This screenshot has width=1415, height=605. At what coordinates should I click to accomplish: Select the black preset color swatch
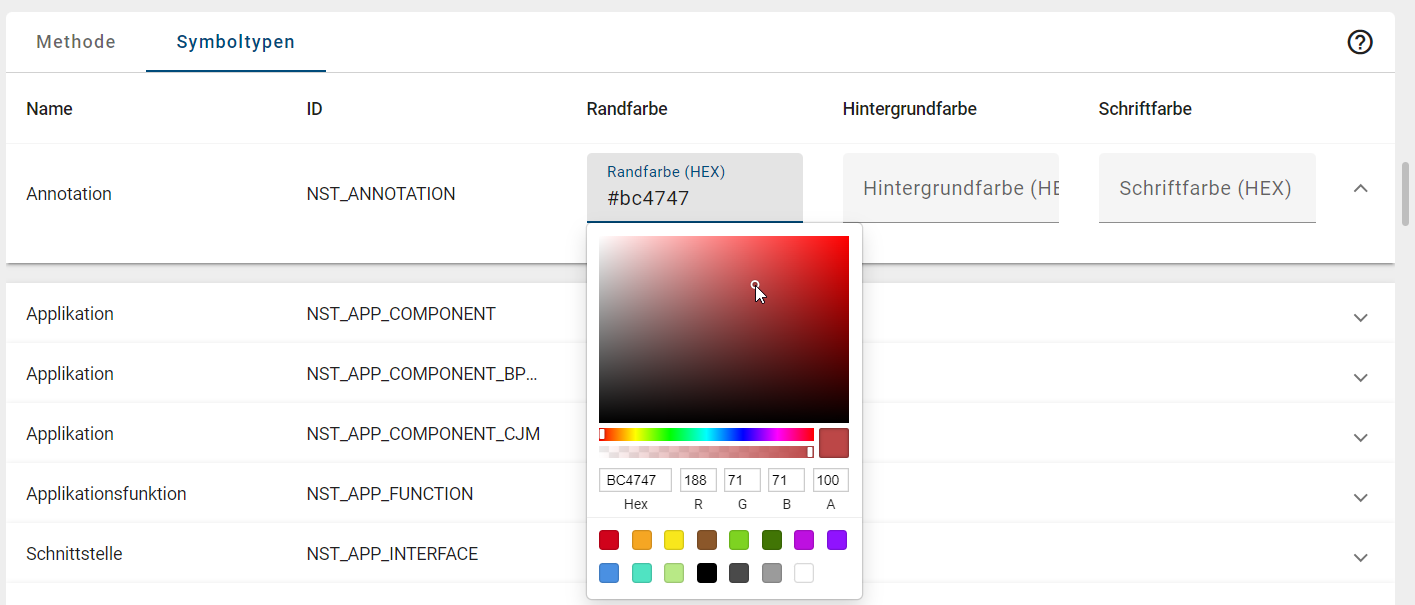(x=706, y=572)
